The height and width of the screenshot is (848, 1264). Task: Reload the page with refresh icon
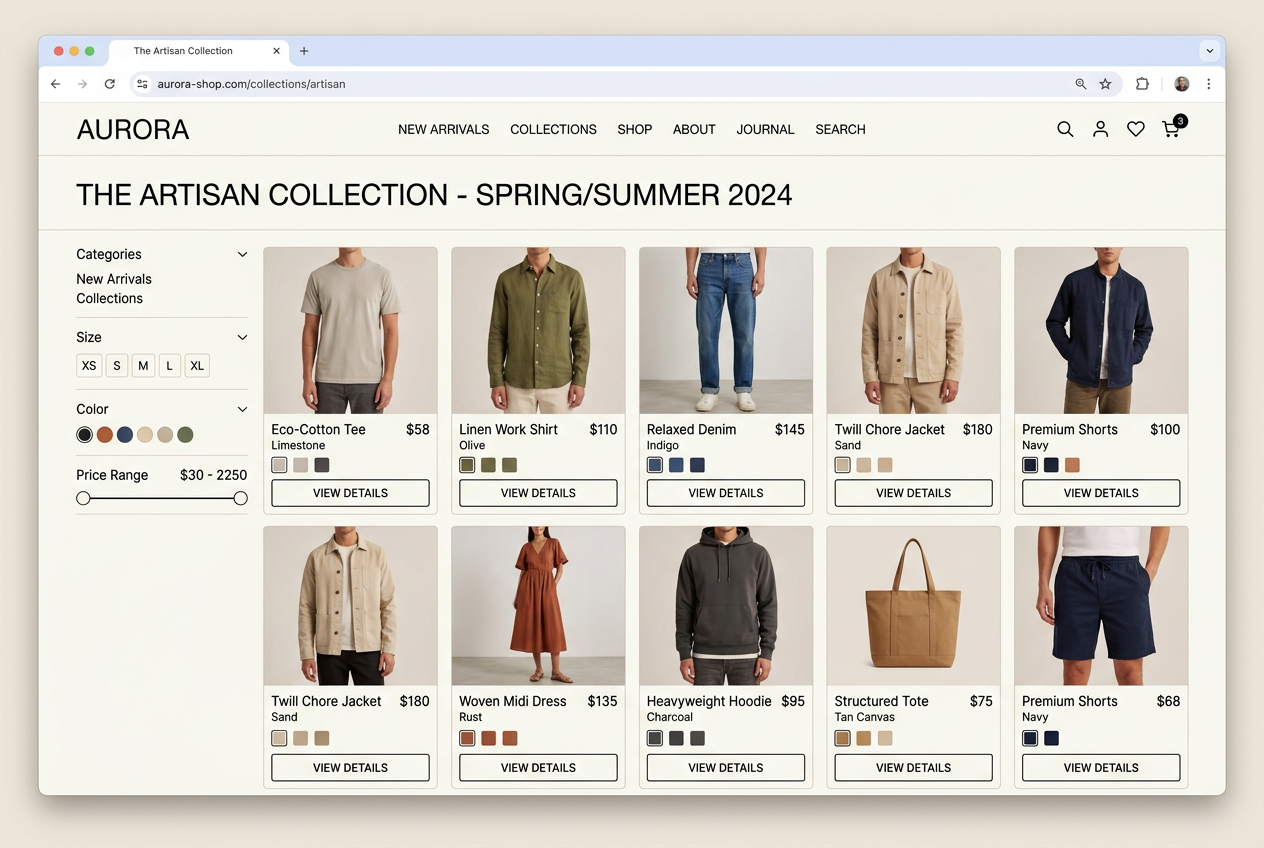[110, 84]
